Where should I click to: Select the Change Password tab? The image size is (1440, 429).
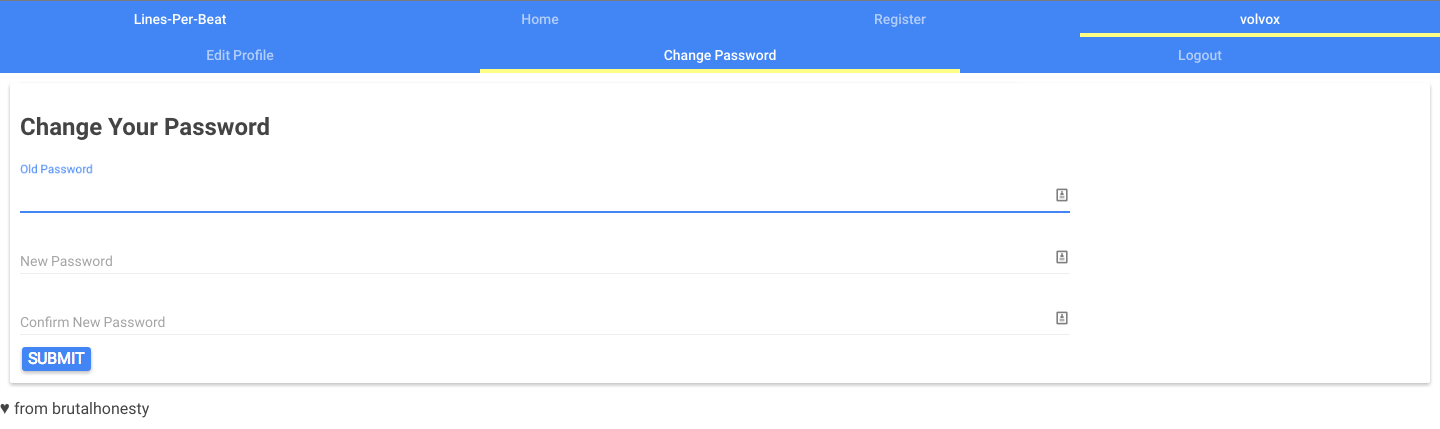click(720, 55)
